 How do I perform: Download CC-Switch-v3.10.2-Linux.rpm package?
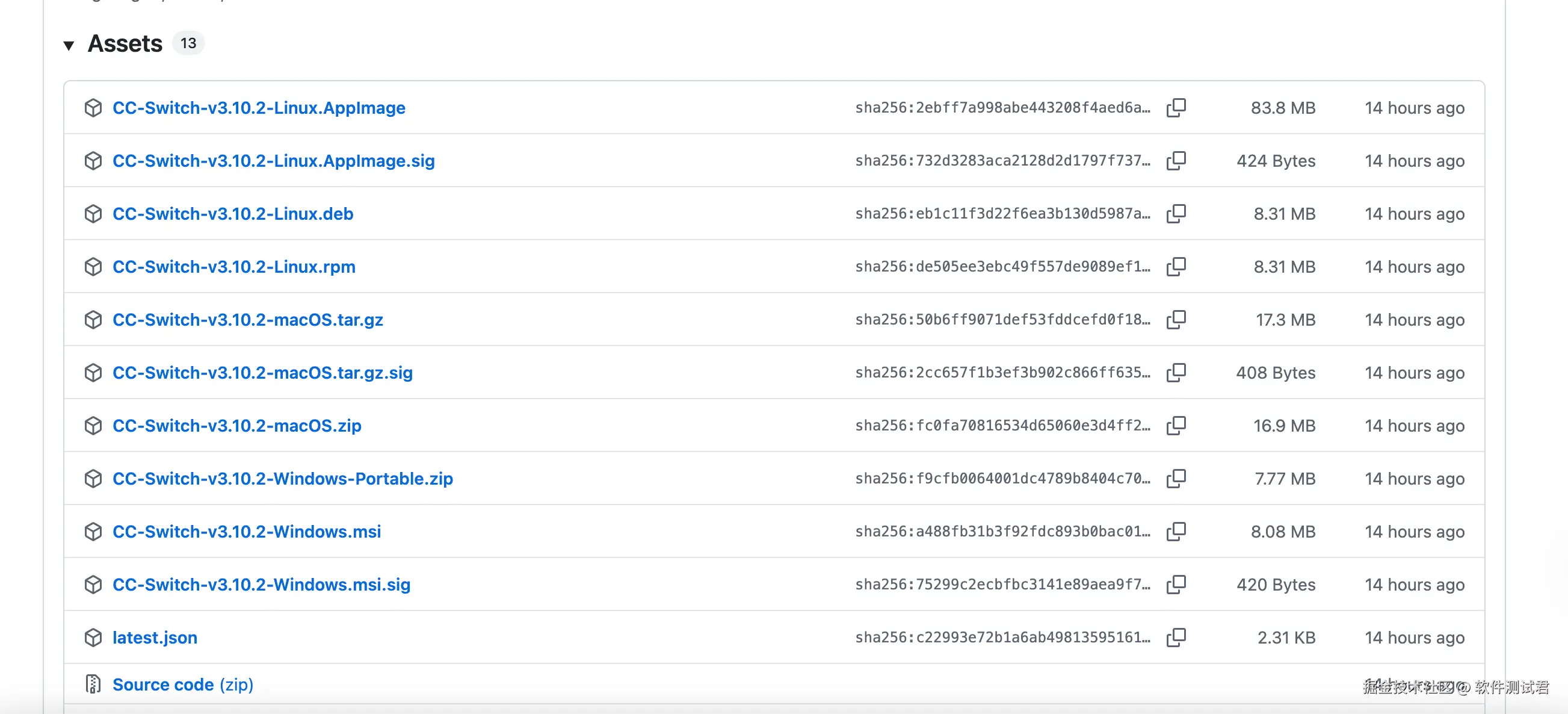pos(233,267)
